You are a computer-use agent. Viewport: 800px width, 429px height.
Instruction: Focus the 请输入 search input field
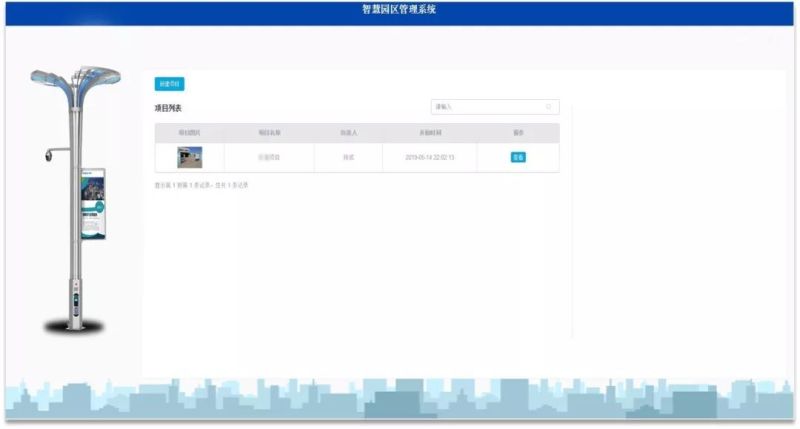point(485,106)
